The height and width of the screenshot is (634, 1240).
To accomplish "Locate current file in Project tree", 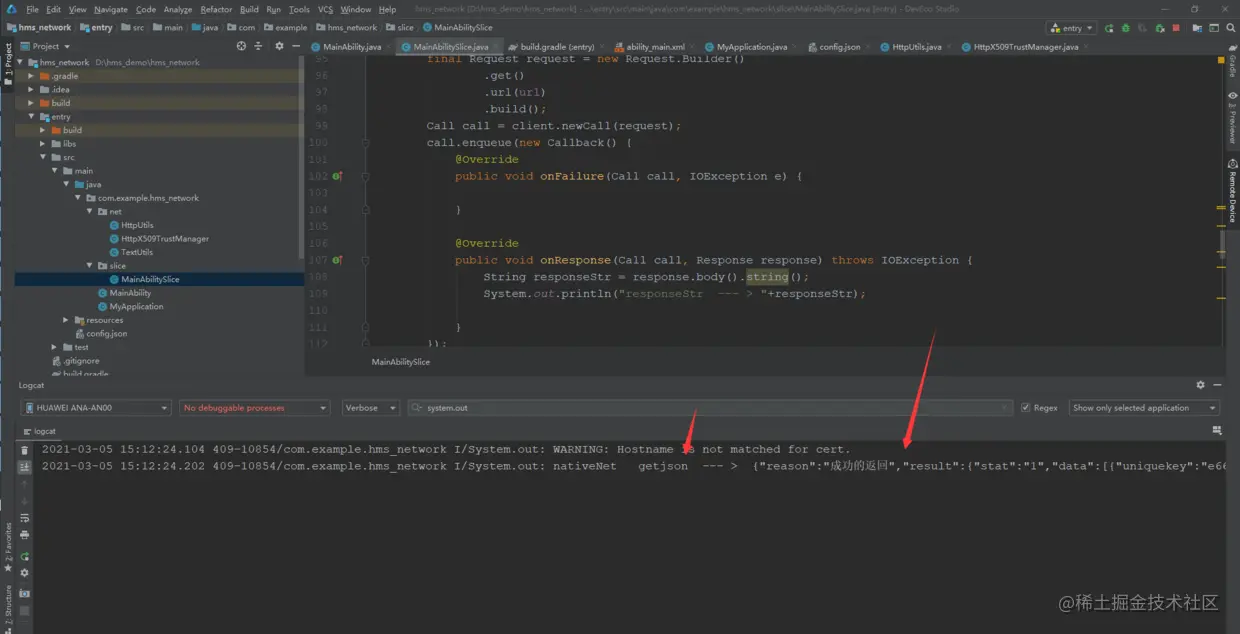I will [241, 46].
